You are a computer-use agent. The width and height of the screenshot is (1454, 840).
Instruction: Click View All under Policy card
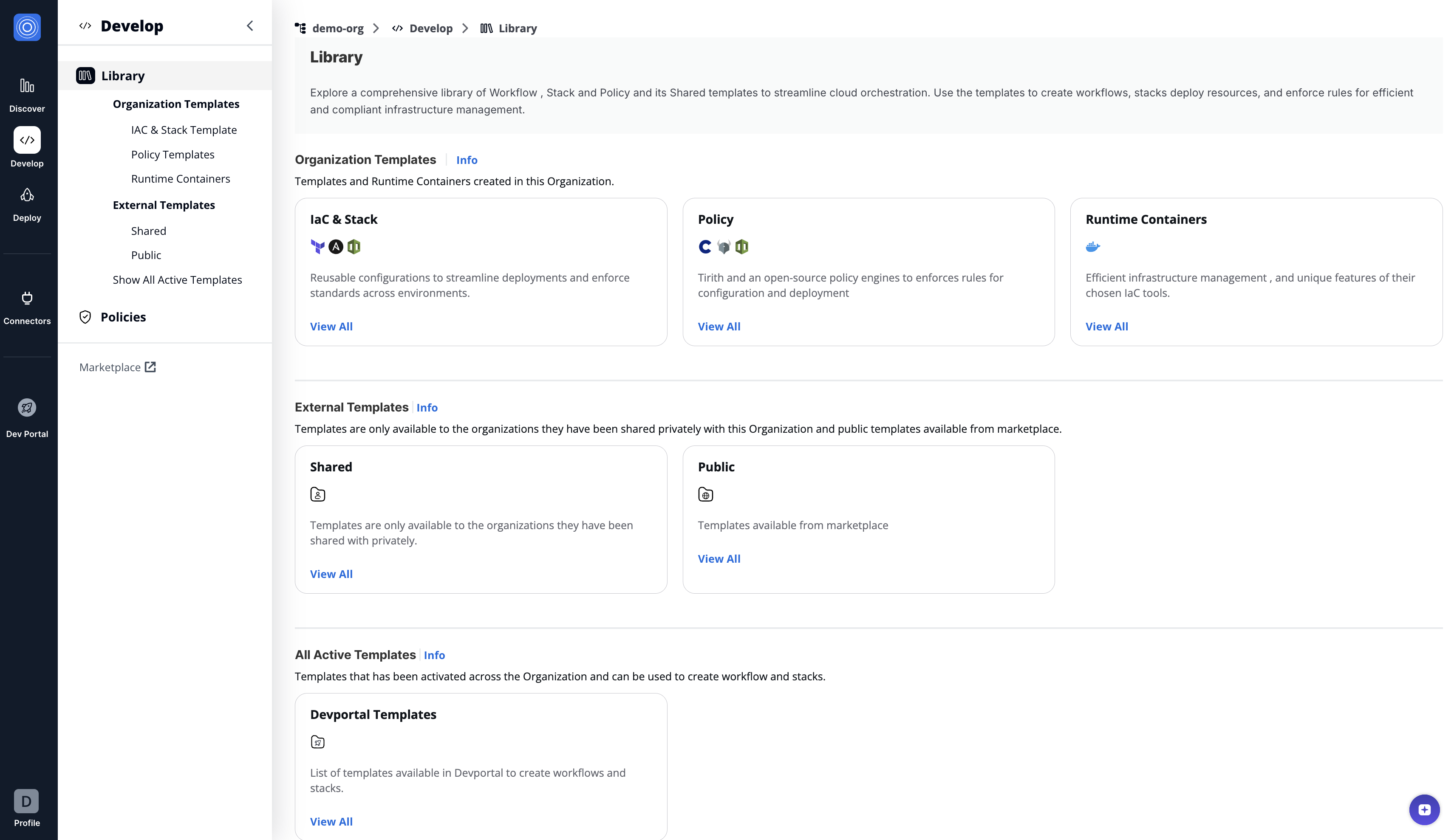(x=719, y=326)
